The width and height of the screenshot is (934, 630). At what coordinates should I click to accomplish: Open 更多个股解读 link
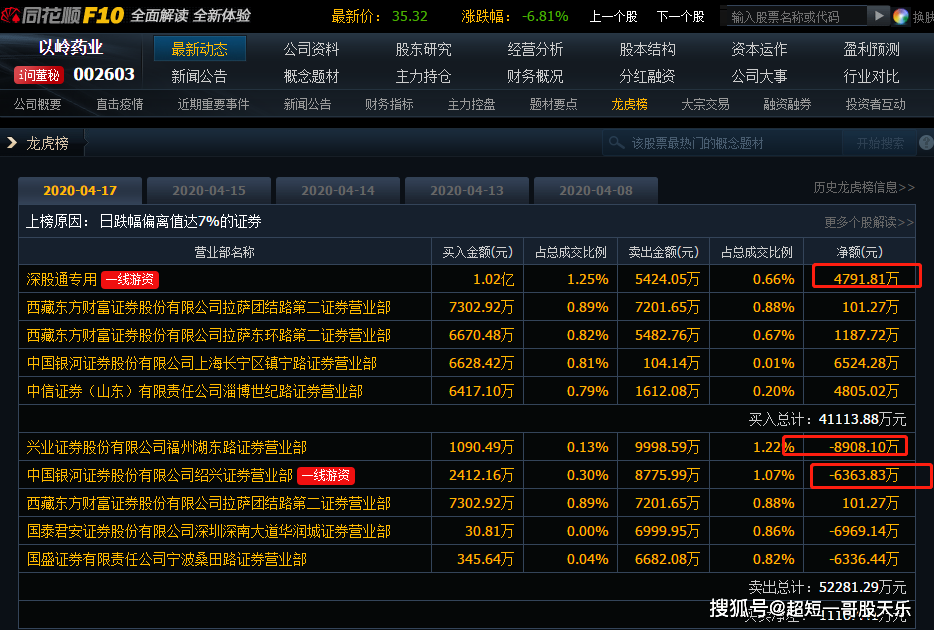coord(868,223)
